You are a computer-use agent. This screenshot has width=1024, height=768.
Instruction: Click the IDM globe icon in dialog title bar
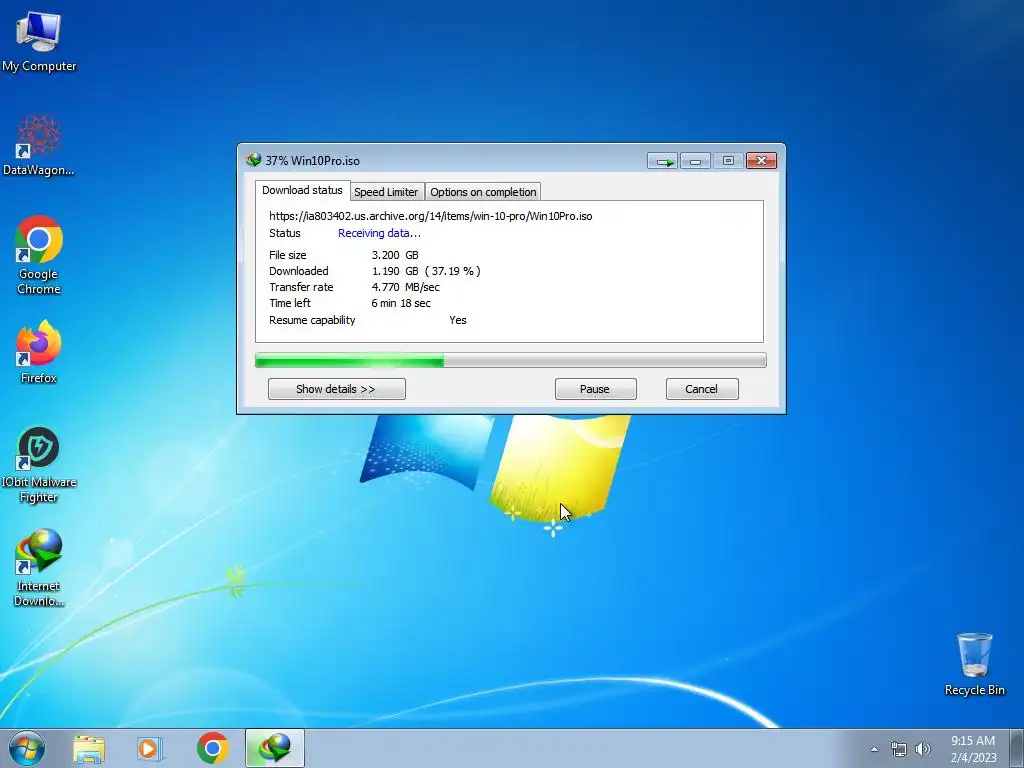click(x=253, y=160)
